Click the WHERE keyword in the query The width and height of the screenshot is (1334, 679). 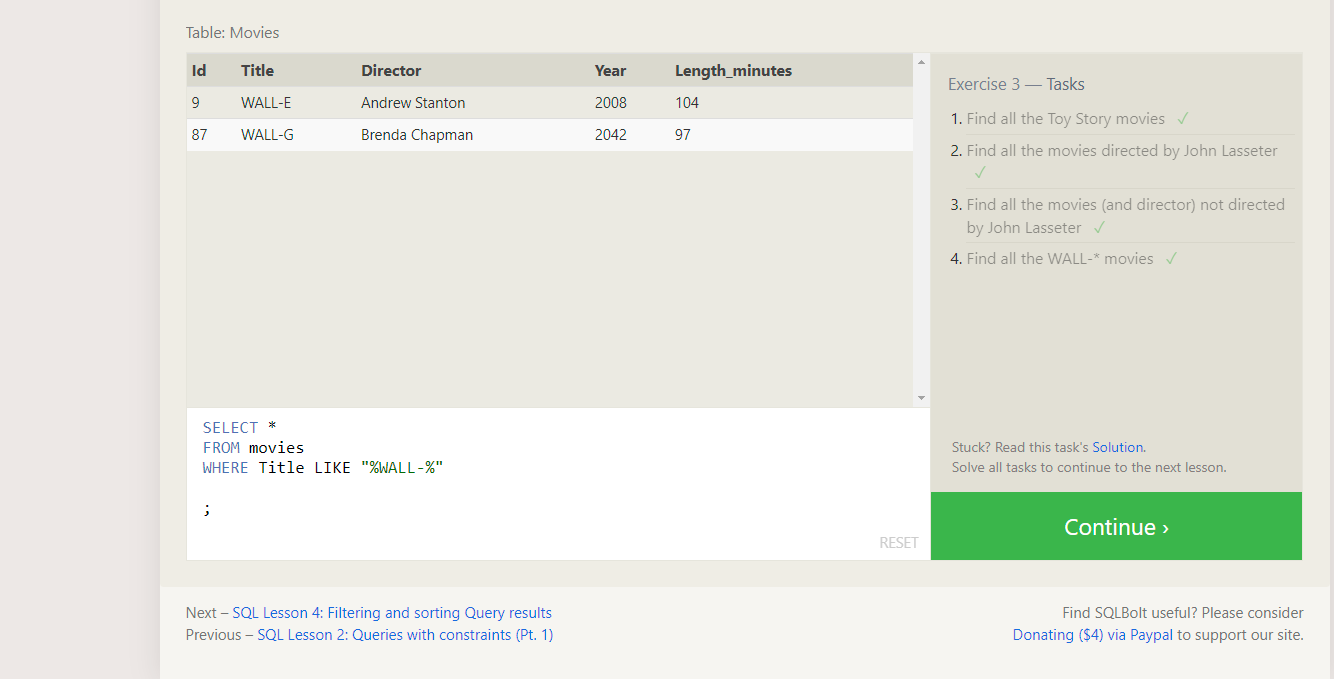(x=226, y=468)
